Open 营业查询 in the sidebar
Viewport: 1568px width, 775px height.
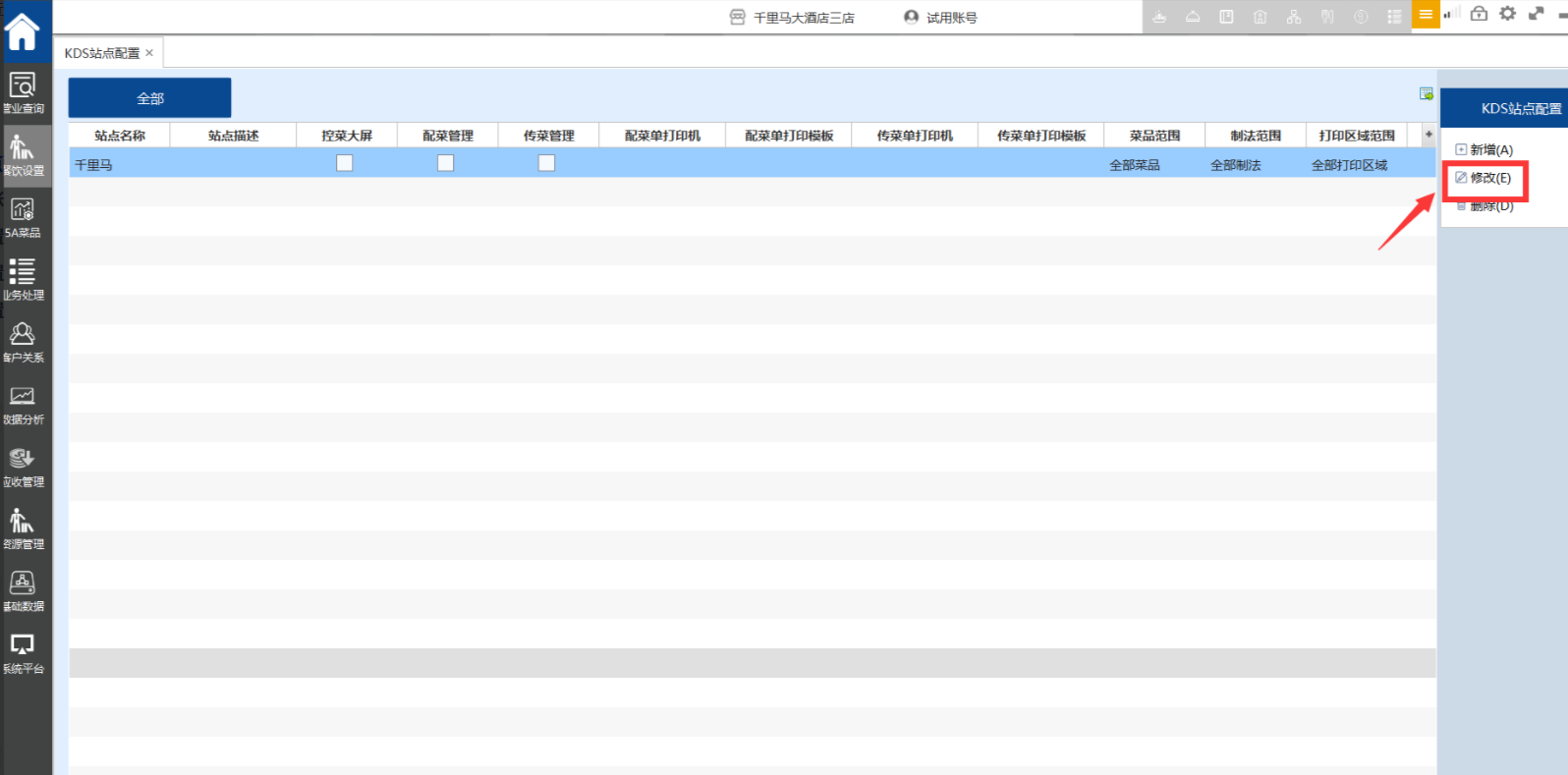[23, 93]
